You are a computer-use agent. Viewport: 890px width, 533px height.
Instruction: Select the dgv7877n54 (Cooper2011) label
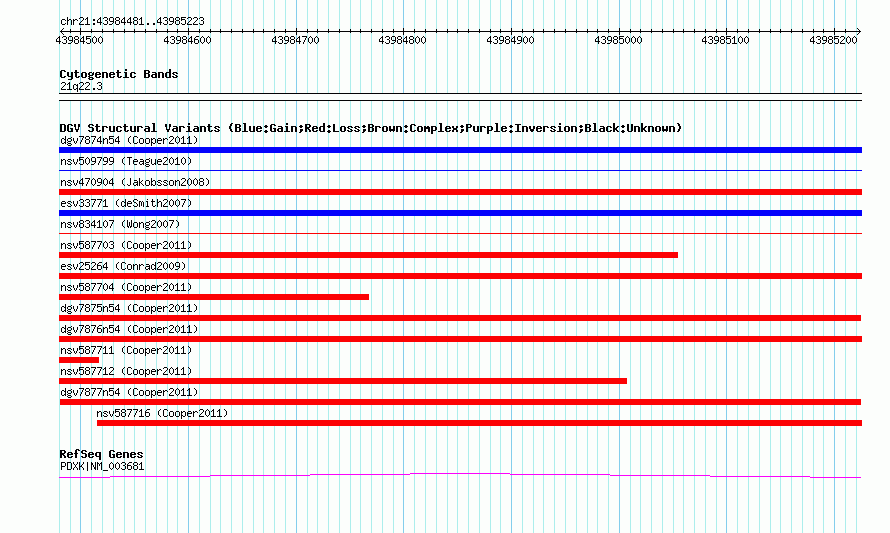(129, 392)
